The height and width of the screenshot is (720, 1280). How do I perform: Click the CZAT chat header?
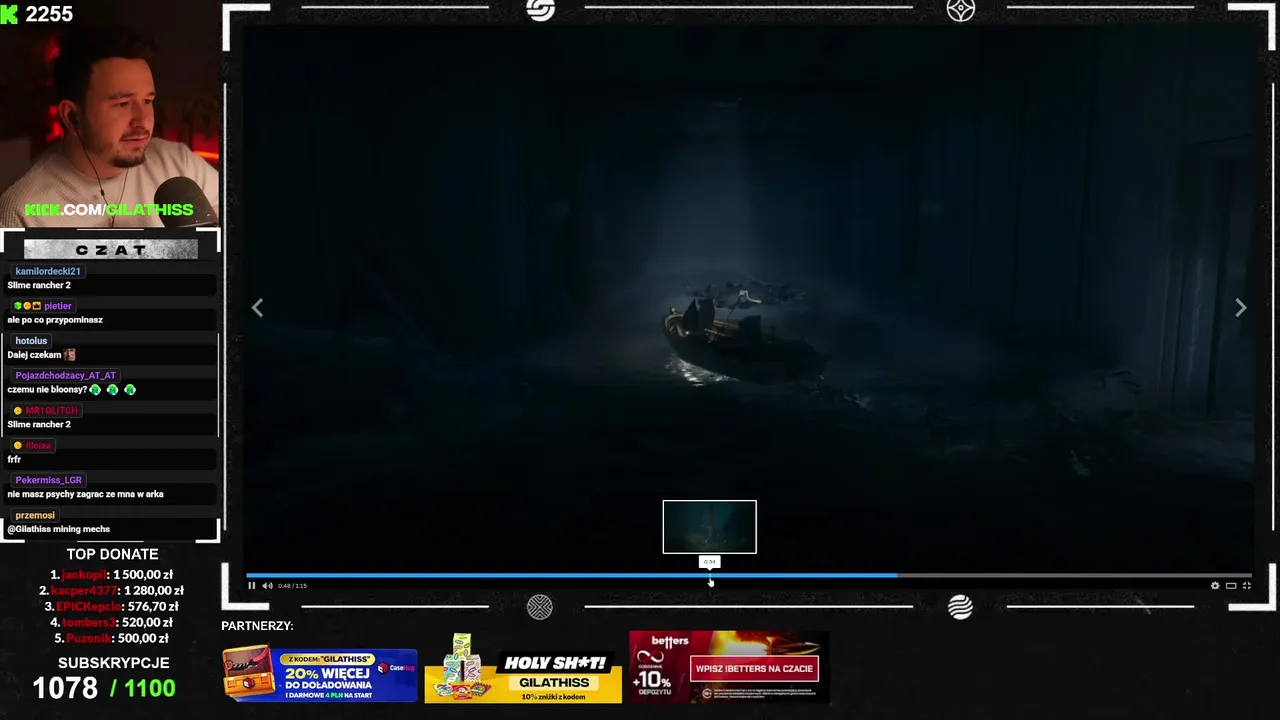(x=111, y=250)
